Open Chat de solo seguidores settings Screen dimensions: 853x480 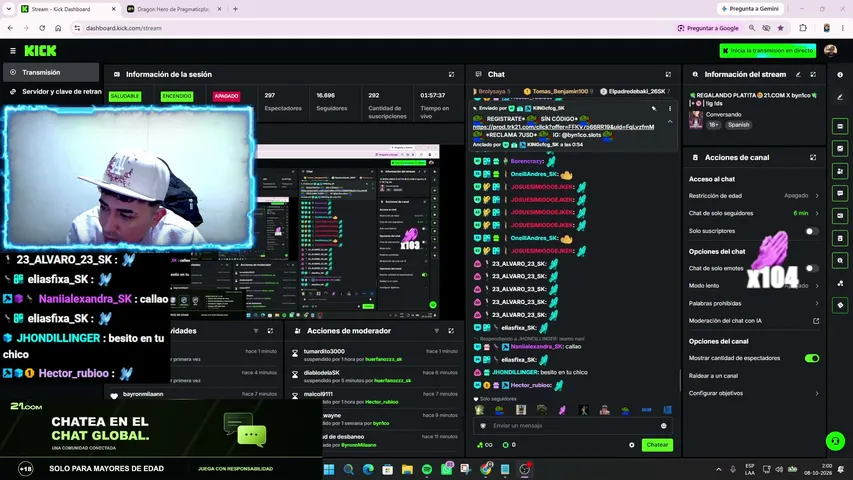753,213
